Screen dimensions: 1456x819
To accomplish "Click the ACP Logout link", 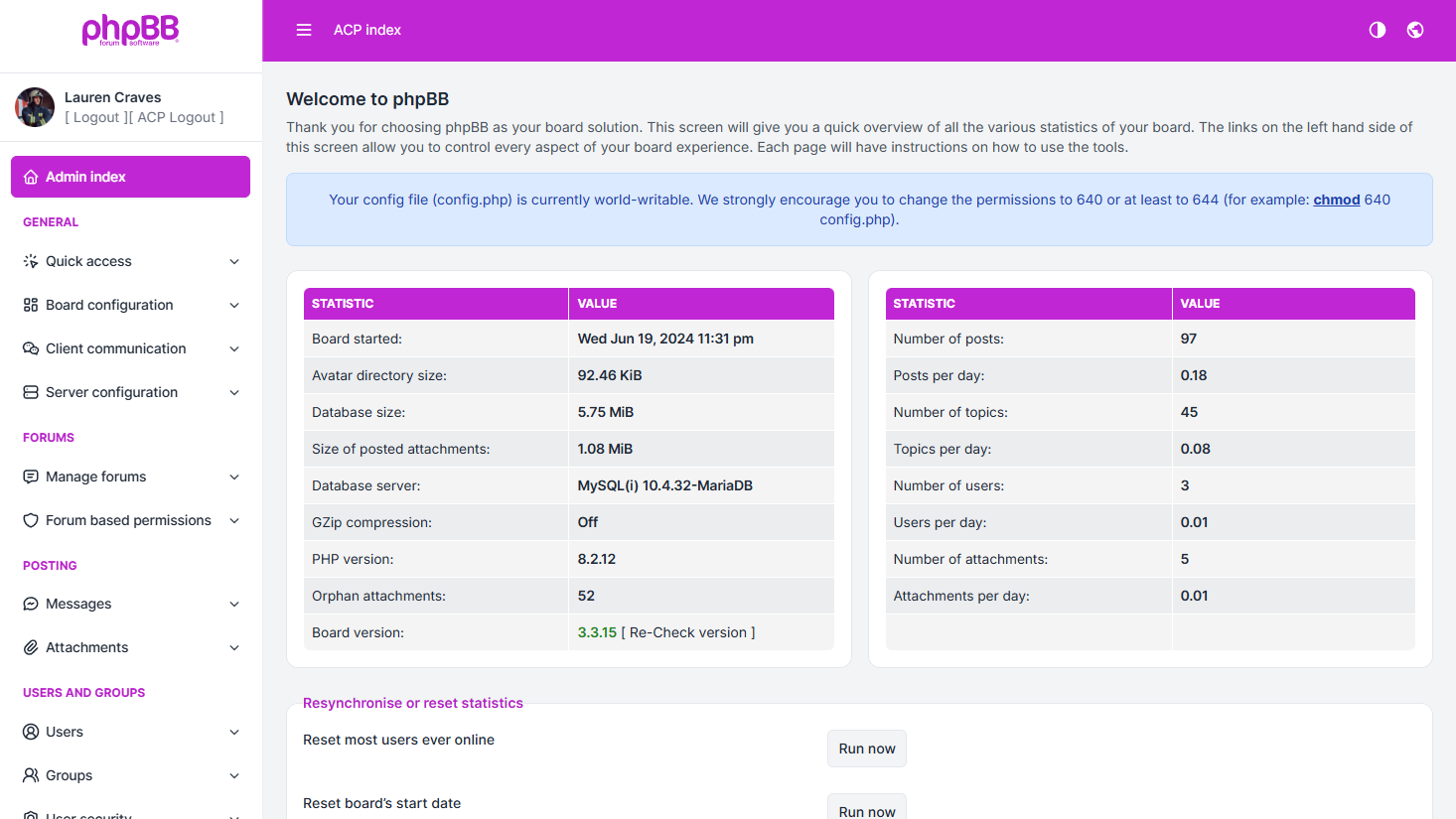I will pyautogui.click(x=177, y=117).
